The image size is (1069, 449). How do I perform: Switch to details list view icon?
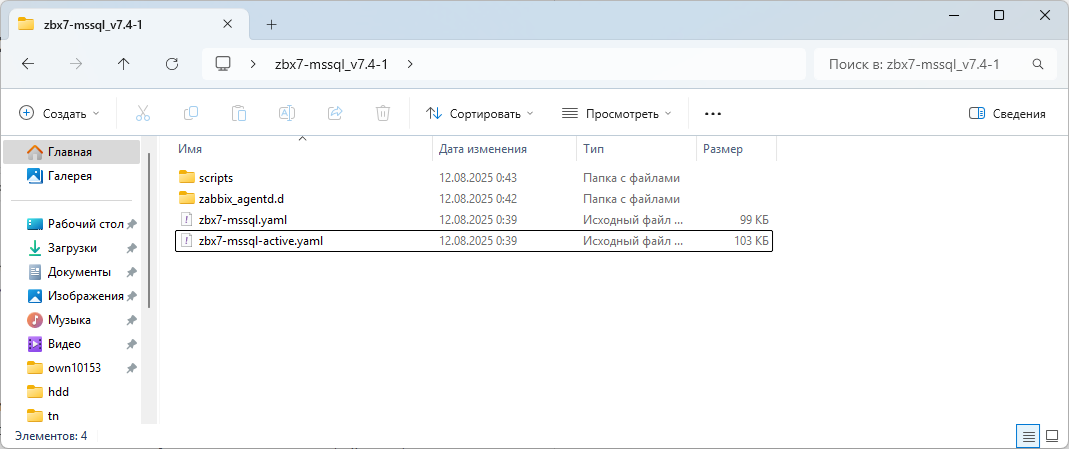pos(1028,435)
